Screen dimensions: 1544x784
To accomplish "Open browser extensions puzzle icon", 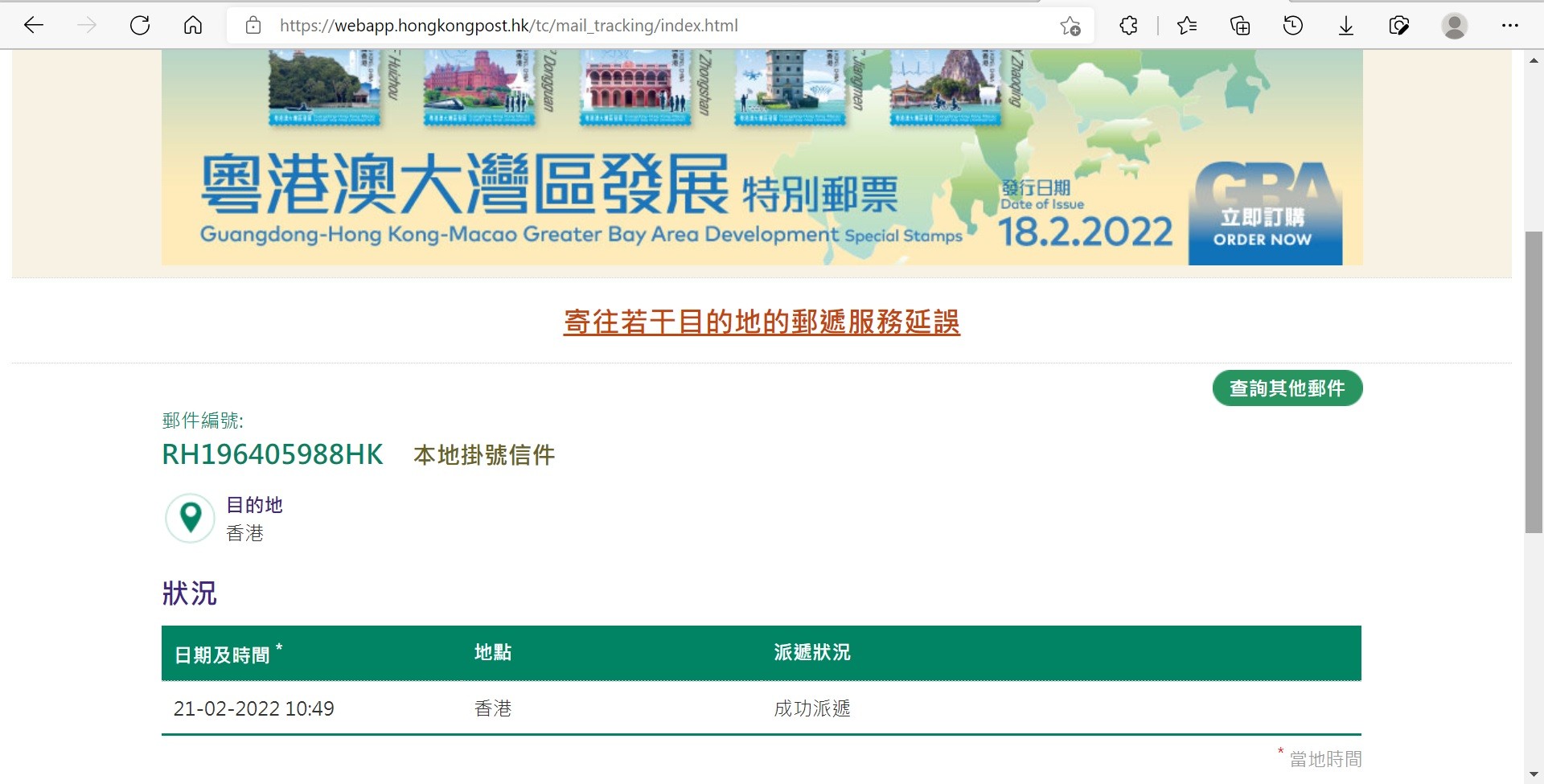I will [x=1128, y=26].
